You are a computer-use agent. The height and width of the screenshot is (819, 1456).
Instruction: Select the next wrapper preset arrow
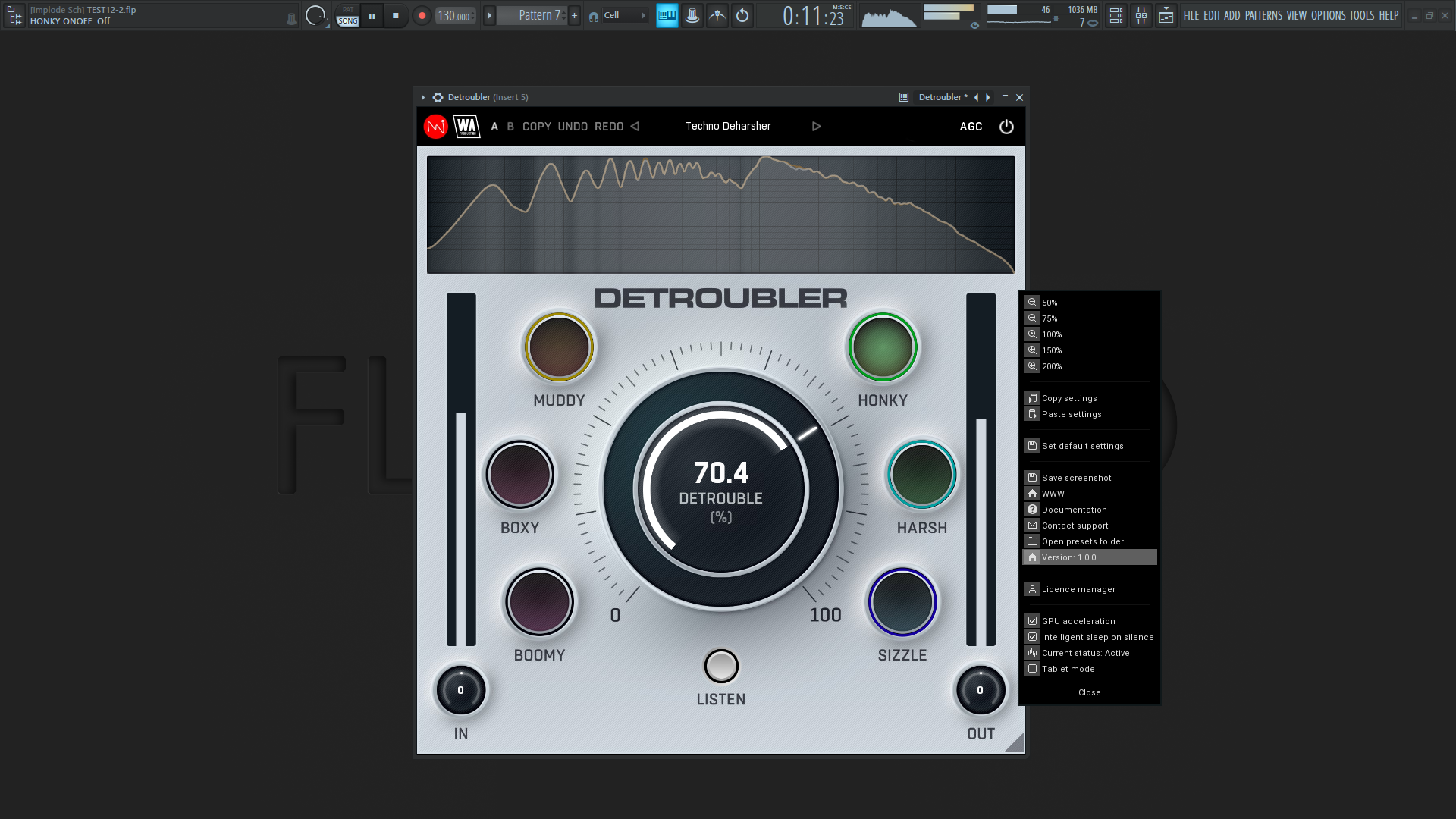(987, 97)
